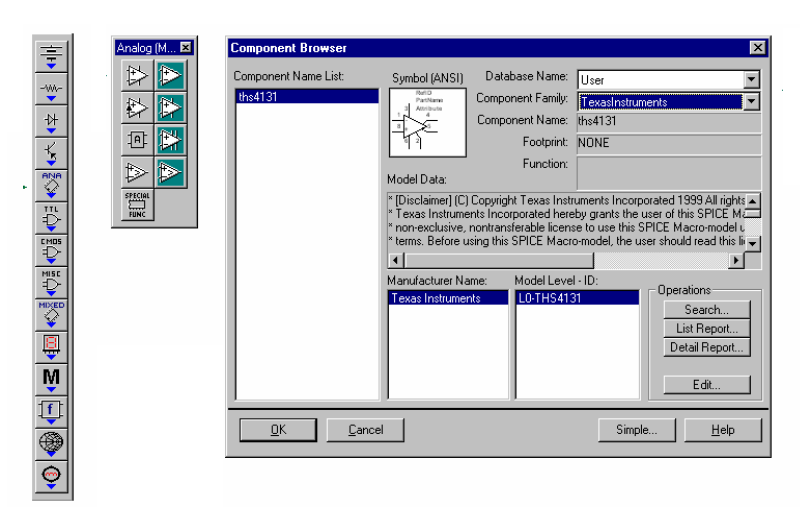Open the MIXED parts bin
Screen dimensions: 800x516
click(x=51, y=314)
